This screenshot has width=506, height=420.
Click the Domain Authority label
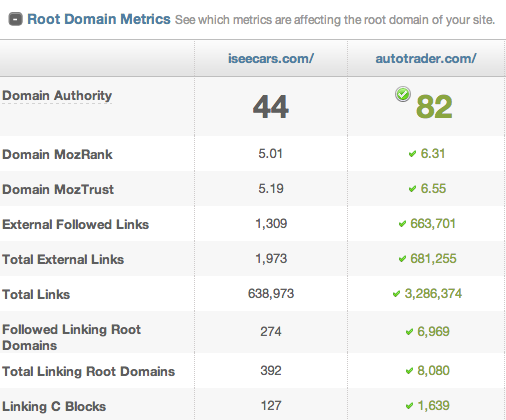click(x=57, y=96)
